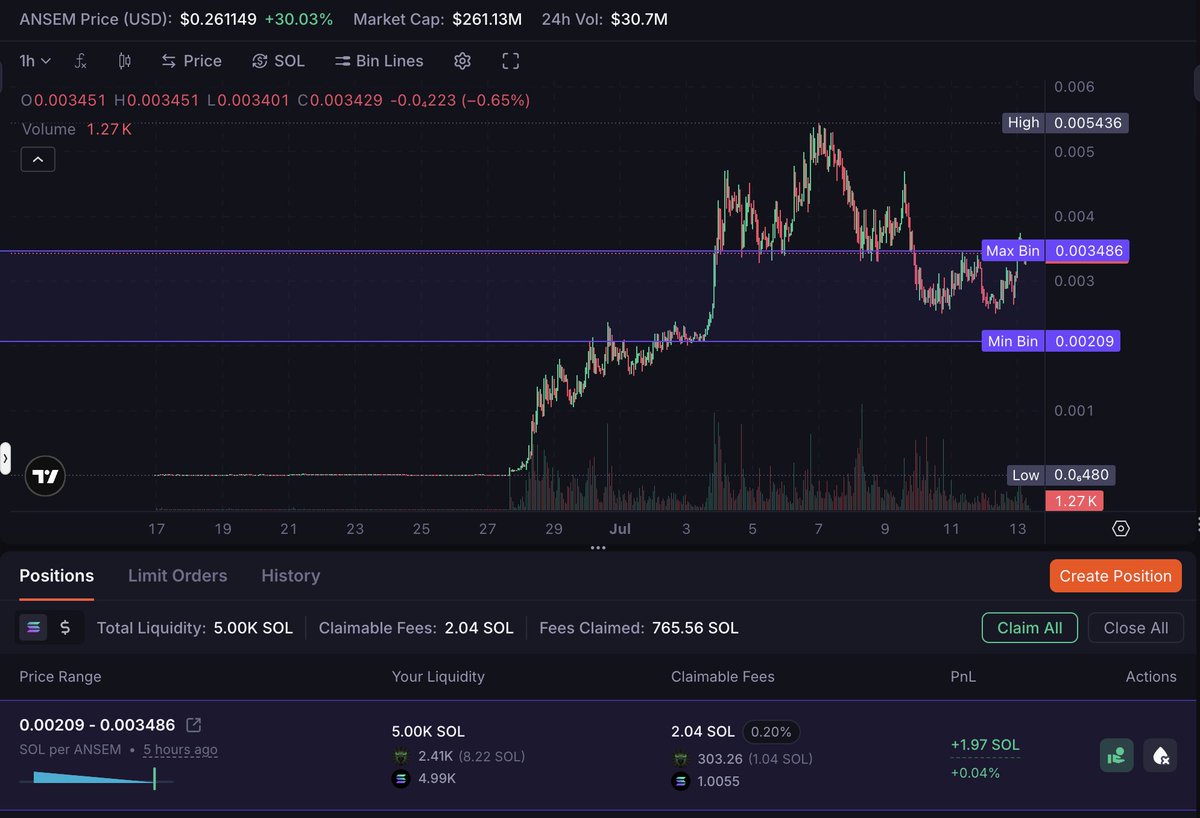Click ANSEM token icon under Claimable Fees
The height and width of the screenshot is (818, 1200).
[x=681, y=759]
